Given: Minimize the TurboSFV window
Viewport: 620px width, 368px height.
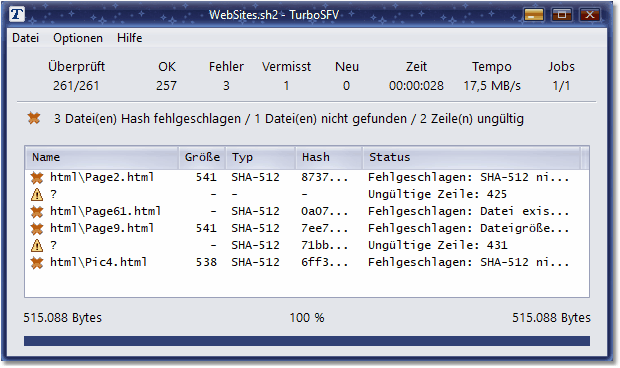Looking at the screenshot, I should pos(534,15).
